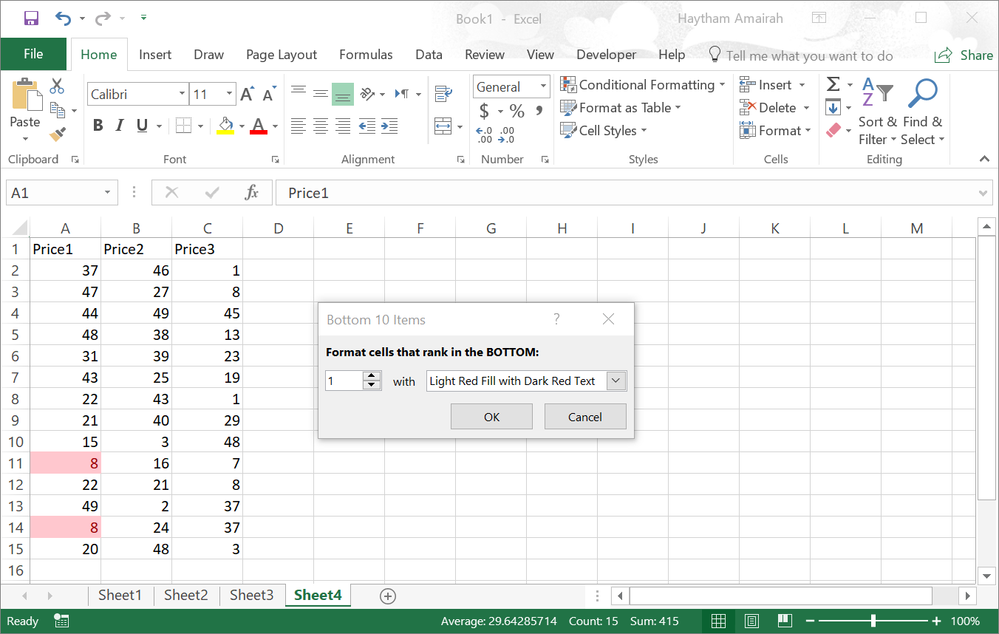This screenshot has width=999, height=634.
Task: Open the Cell Styles dropdown
Action: pyautogui.click(x=603, y=131)
